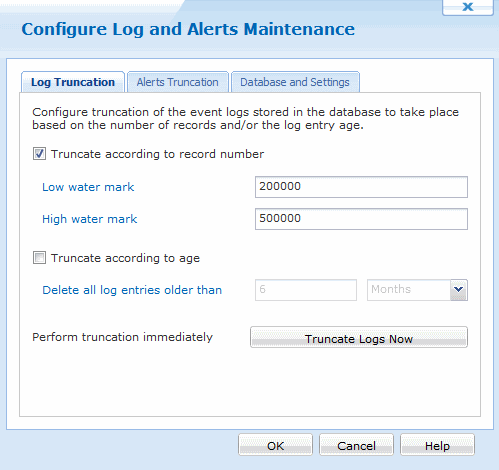The height and width of the screenshot is (470, 499).
Task: Click the log entry age number field
Action: pos(306,290)
